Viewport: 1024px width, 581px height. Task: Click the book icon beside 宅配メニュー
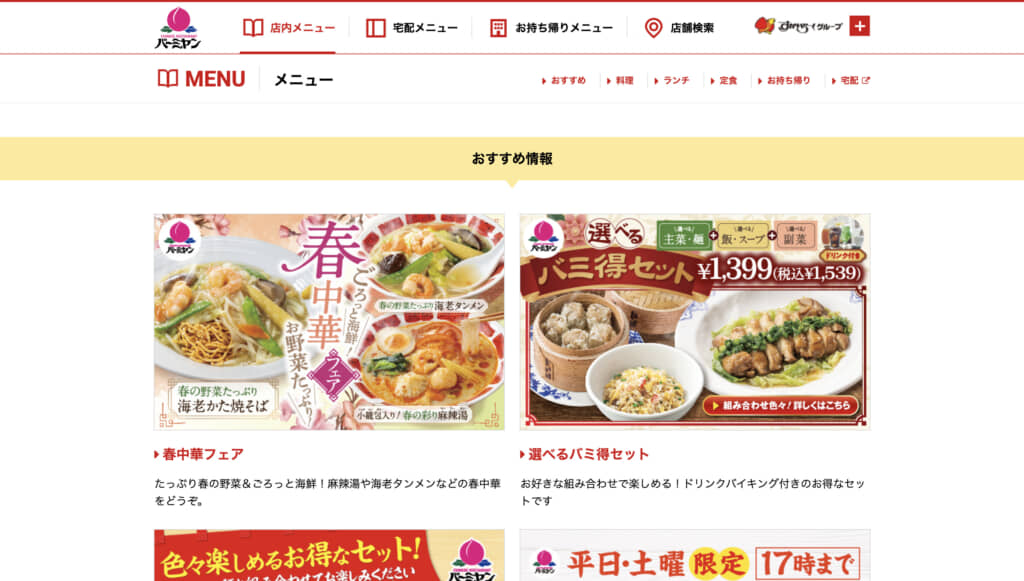pyautogui.click(x=376, y=28)
